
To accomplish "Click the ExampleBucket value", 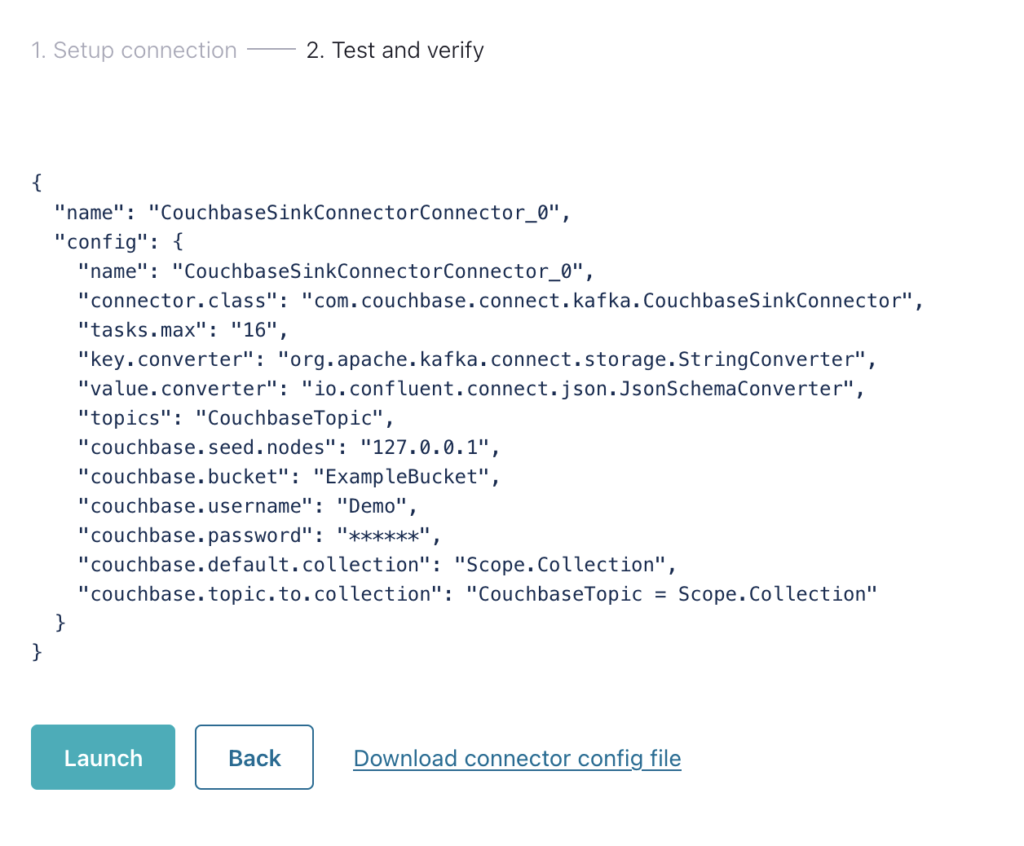I will tap(401, 476).
